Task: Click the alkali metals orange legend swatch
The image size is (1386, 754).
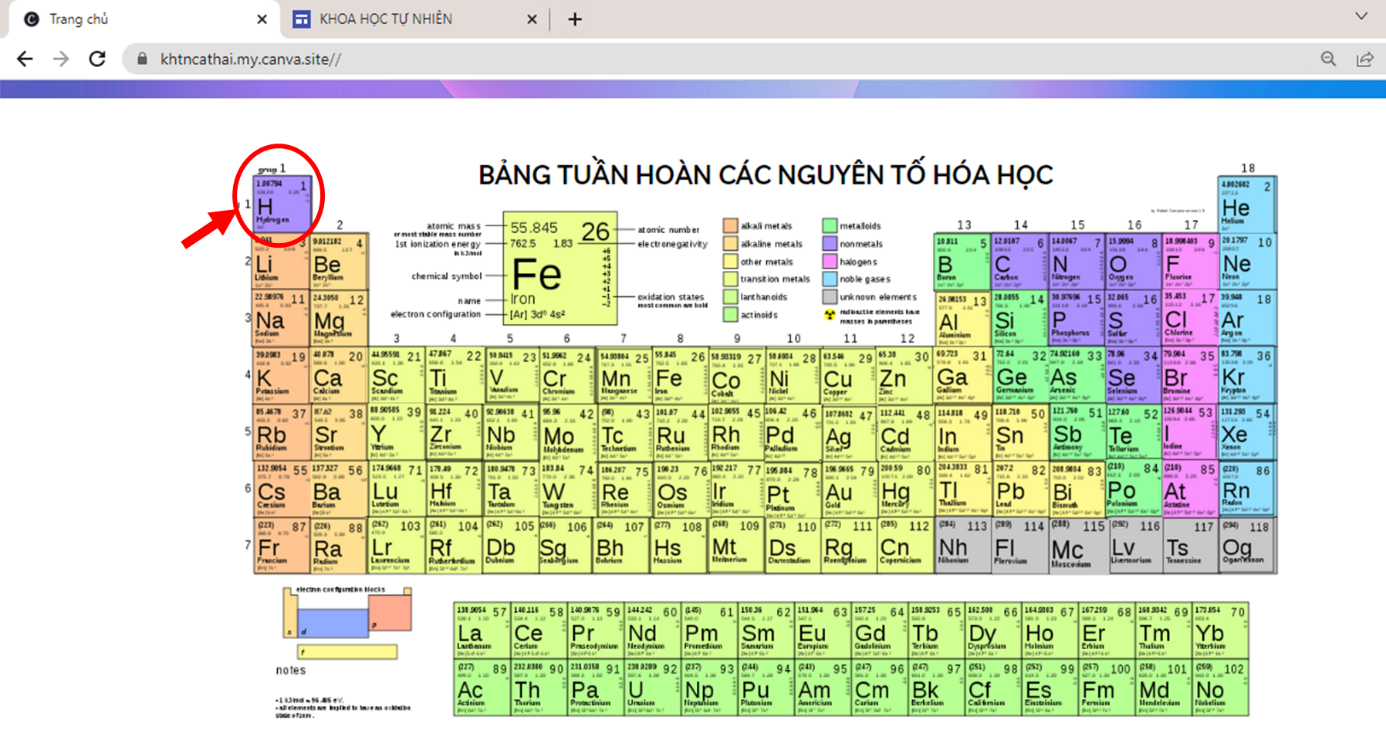Action: [731, 226]
